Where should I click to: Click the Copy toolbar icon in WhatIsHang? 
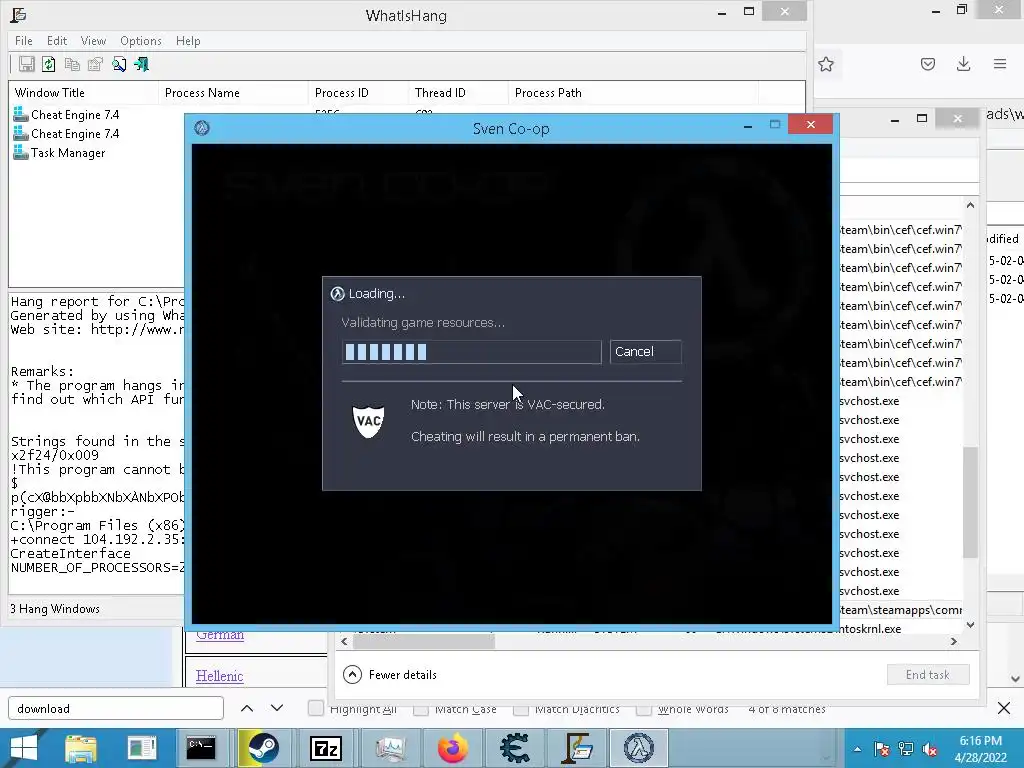[72, 64]
